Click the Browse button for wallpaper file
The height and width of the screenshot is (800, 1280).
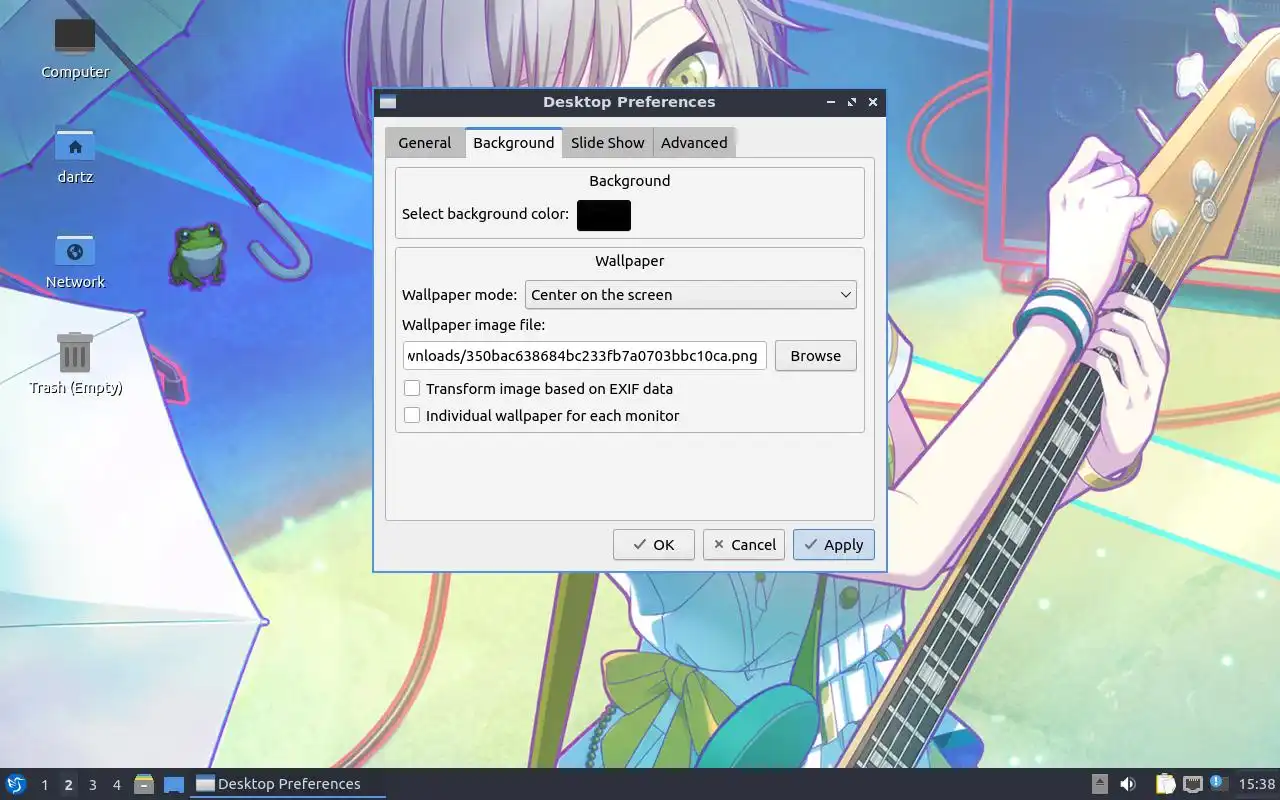816,356
